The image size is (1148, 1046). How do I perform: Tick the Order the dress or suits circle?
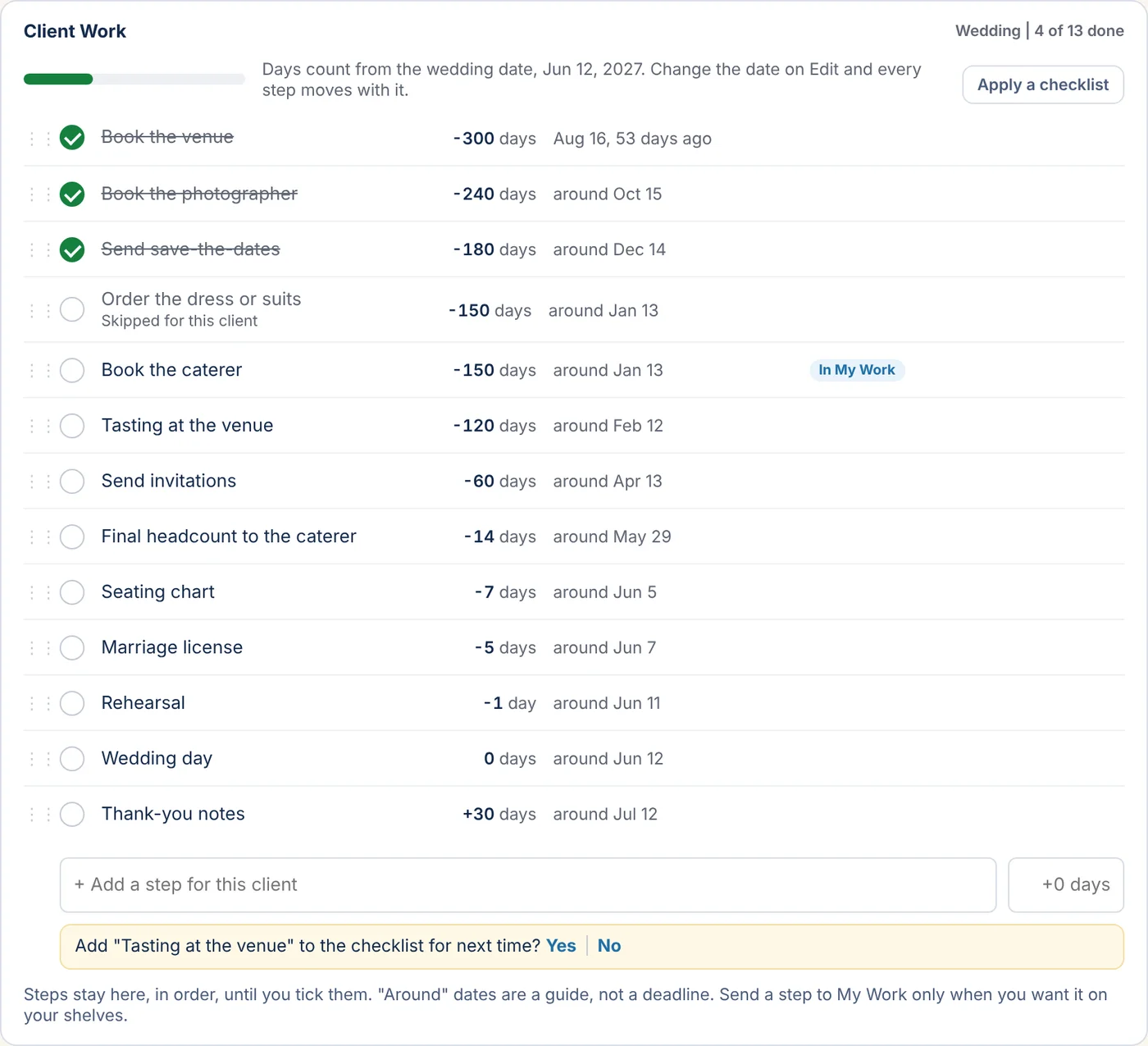tap(72, 309)
